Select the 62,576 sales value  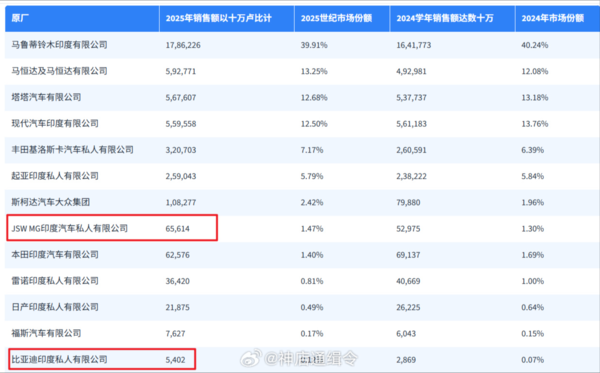click(178, 255)
